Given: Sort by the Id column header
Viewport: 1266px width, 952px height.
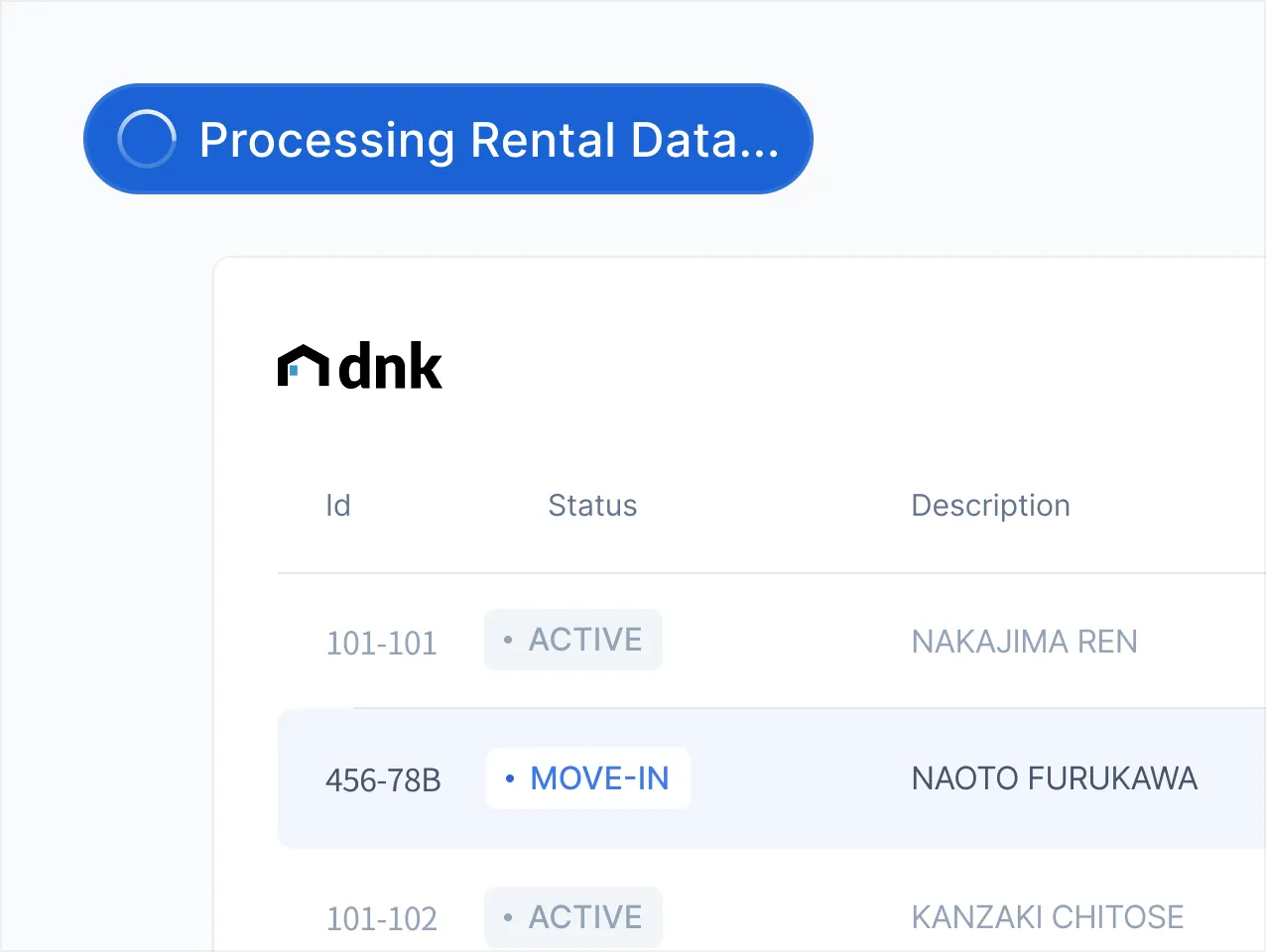Looking at the screenshot, I should pos(338,506).
